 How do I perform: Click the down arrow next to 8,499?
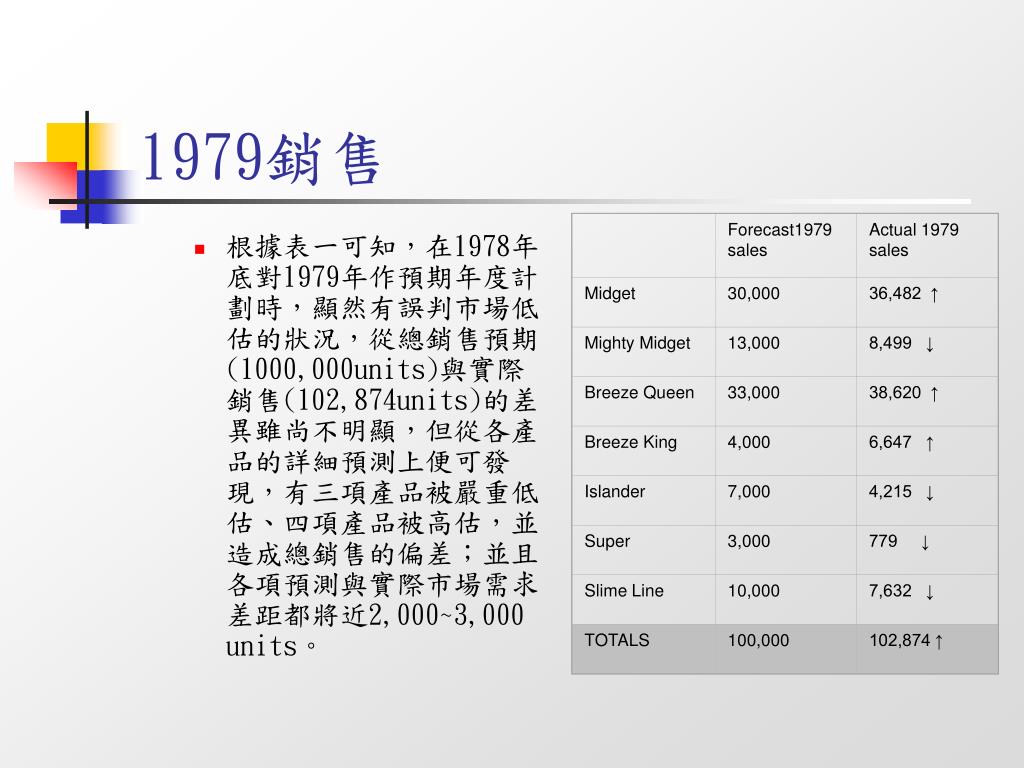(x=930, y=344)
